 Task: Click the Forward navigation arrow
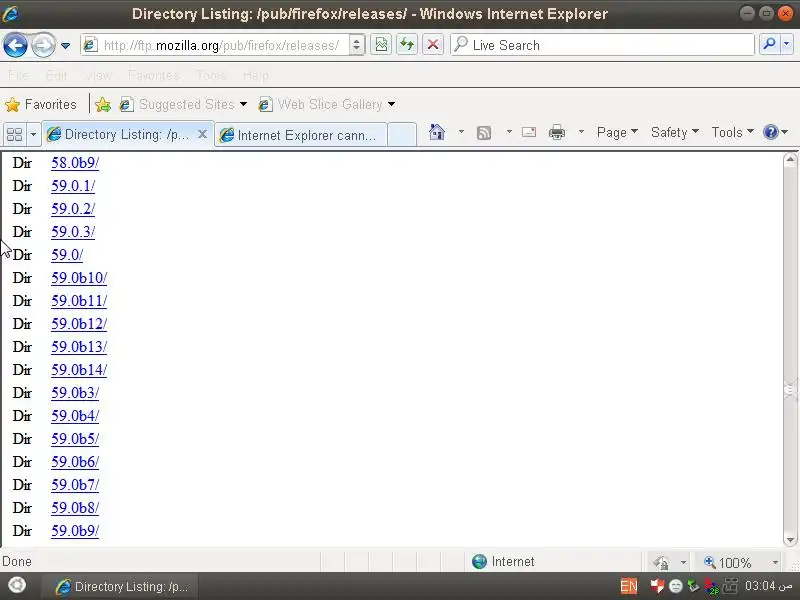pos(43,45)
